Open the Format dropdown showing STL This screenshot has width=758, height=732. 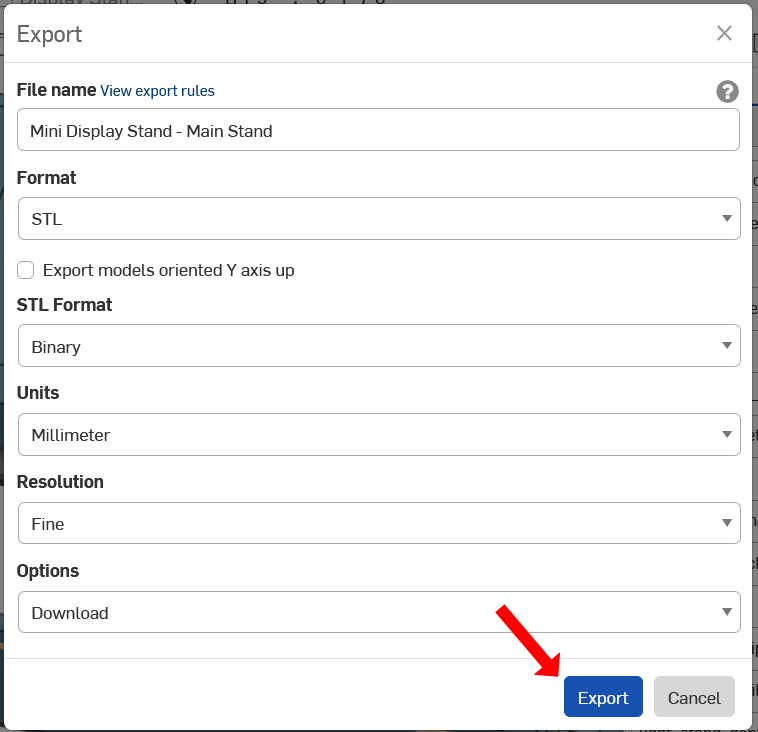379,219
